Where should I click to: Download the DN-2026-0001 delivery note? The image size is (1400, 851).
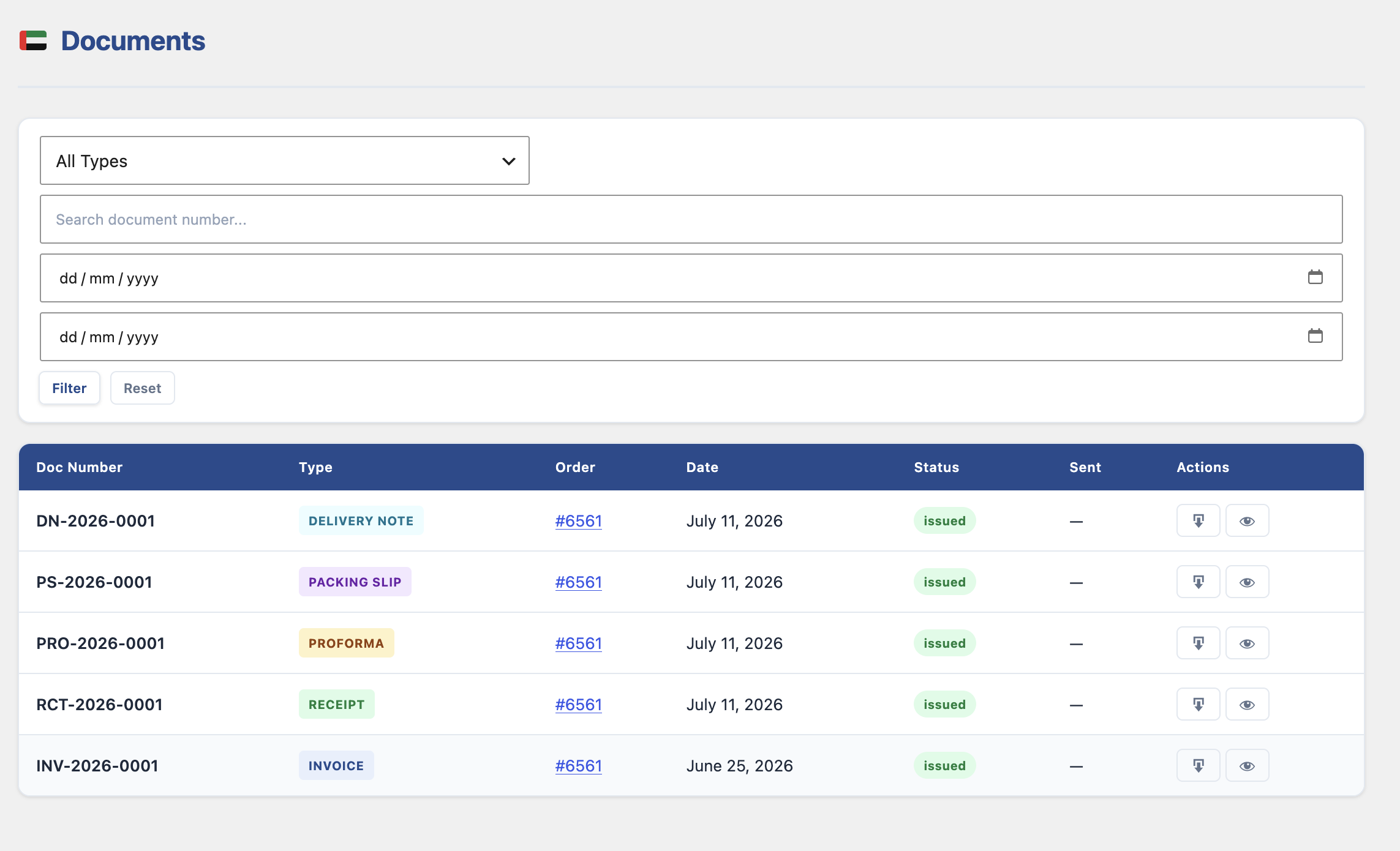(1198, 520)
